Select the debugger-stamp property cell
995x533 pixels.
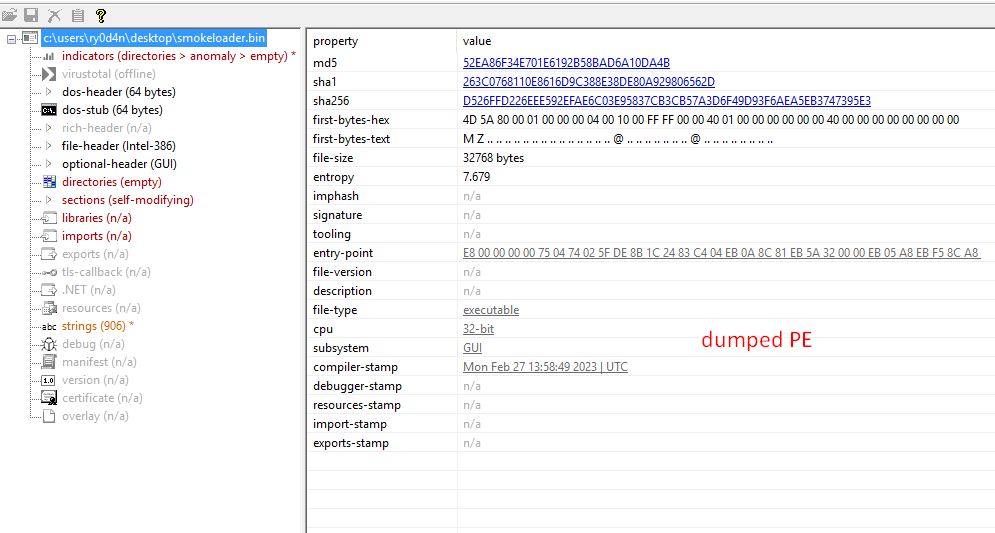coord(357,386)
